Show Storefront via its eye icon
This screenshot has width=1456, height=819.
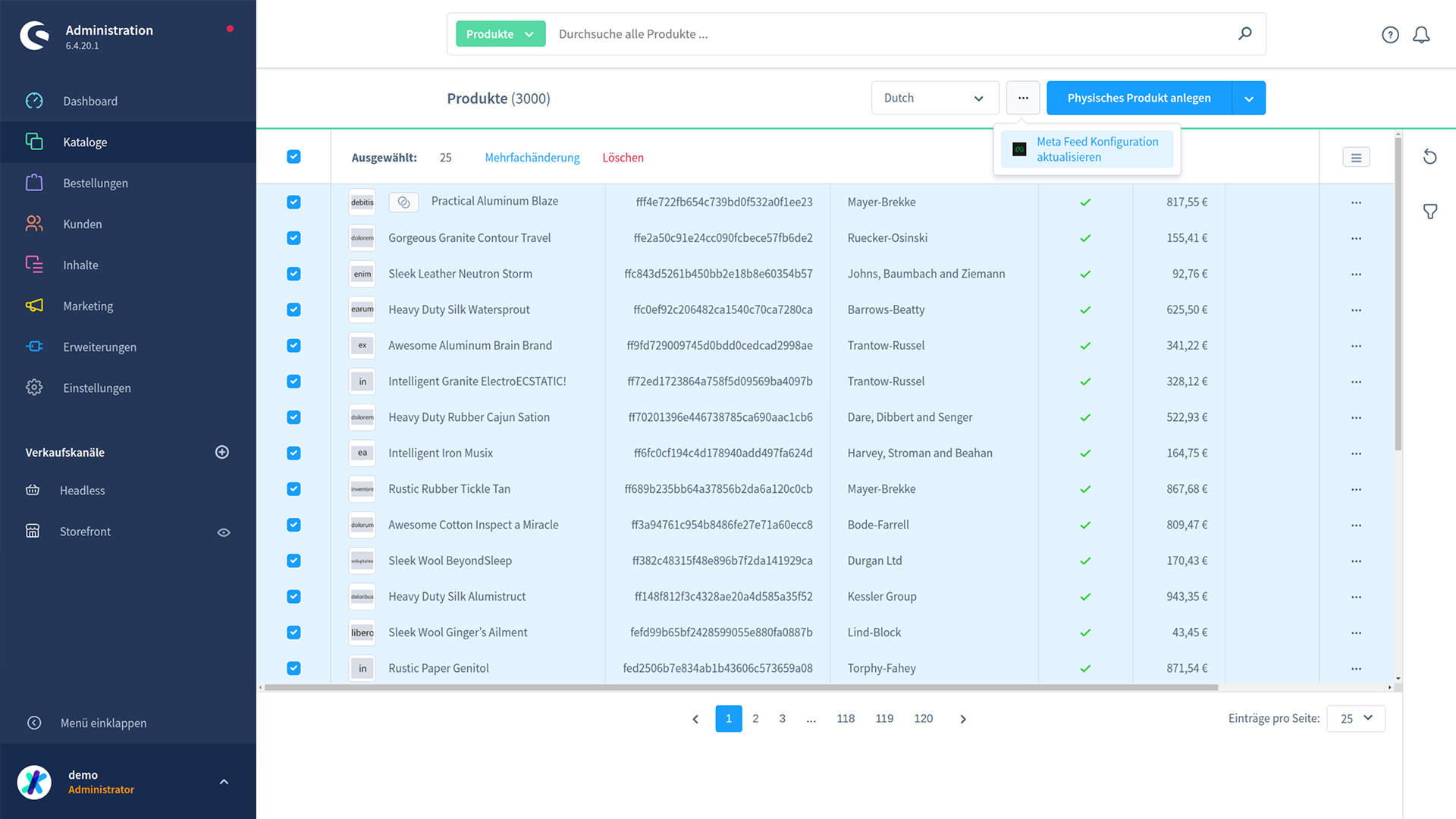224,532
